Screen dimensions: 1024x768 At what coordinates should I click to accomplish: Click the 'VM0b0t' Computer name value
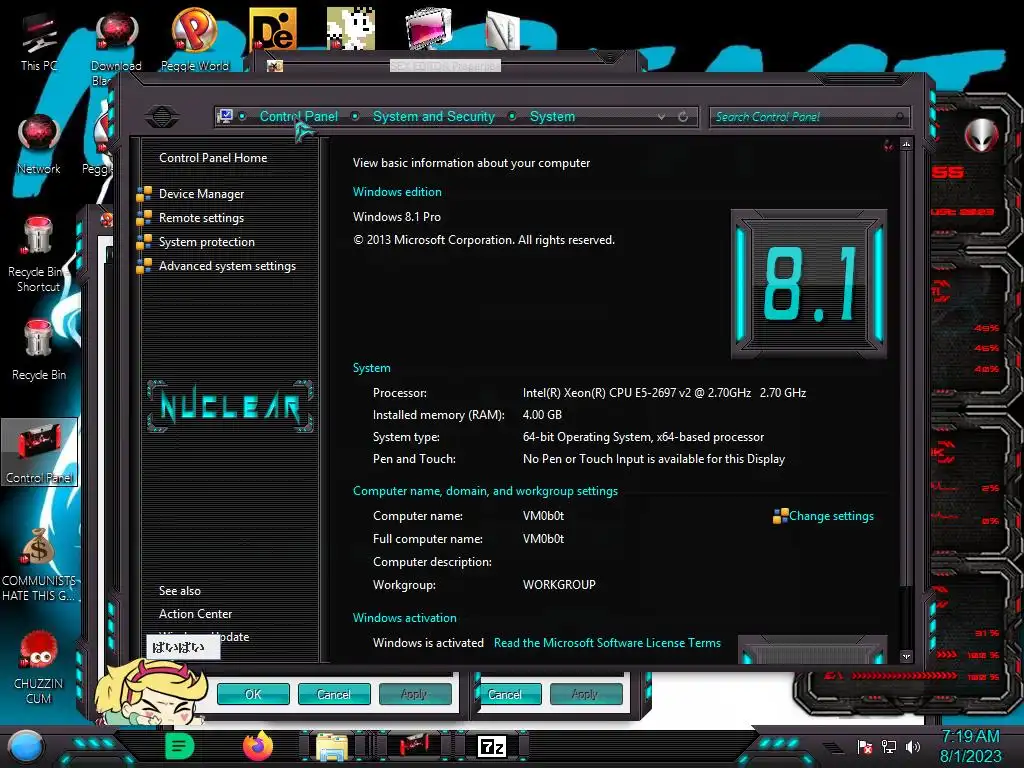click(x=543, y=516)
